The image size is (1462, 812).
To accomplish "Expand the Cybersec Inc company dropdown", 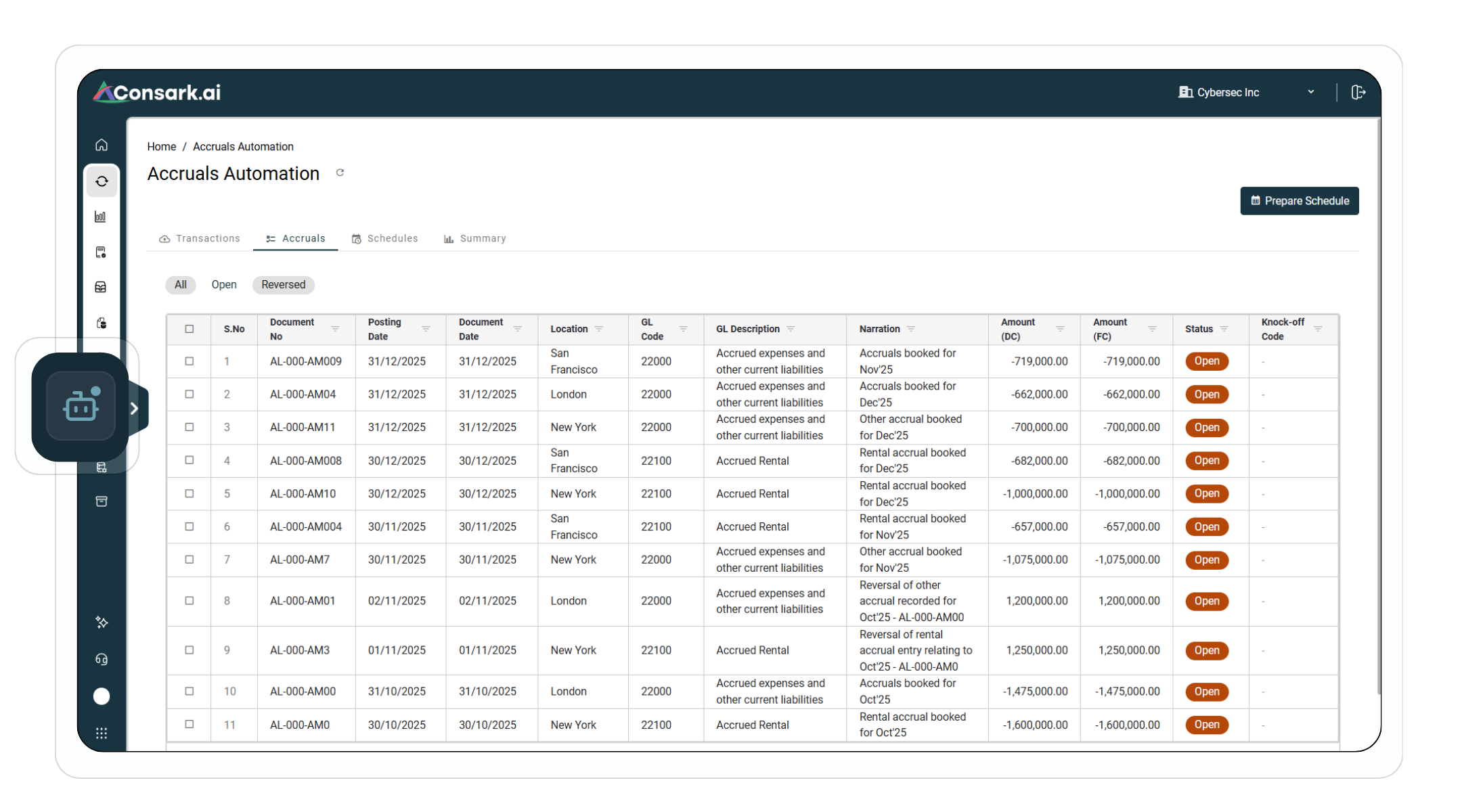I will [1311, 92].
